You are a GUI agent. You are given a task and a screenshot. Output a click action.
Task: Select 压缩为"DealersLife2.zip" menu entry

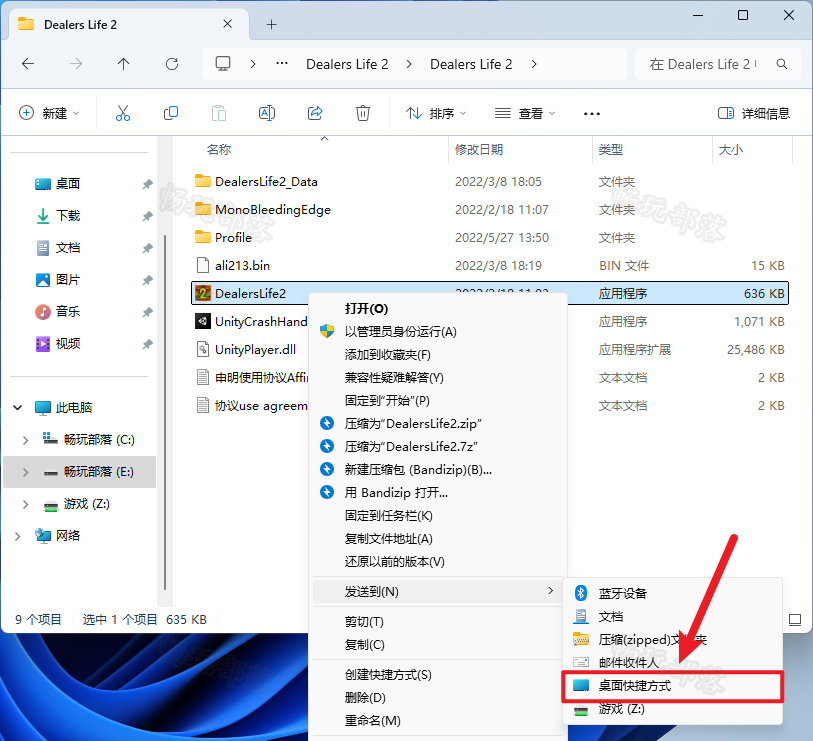438,424
